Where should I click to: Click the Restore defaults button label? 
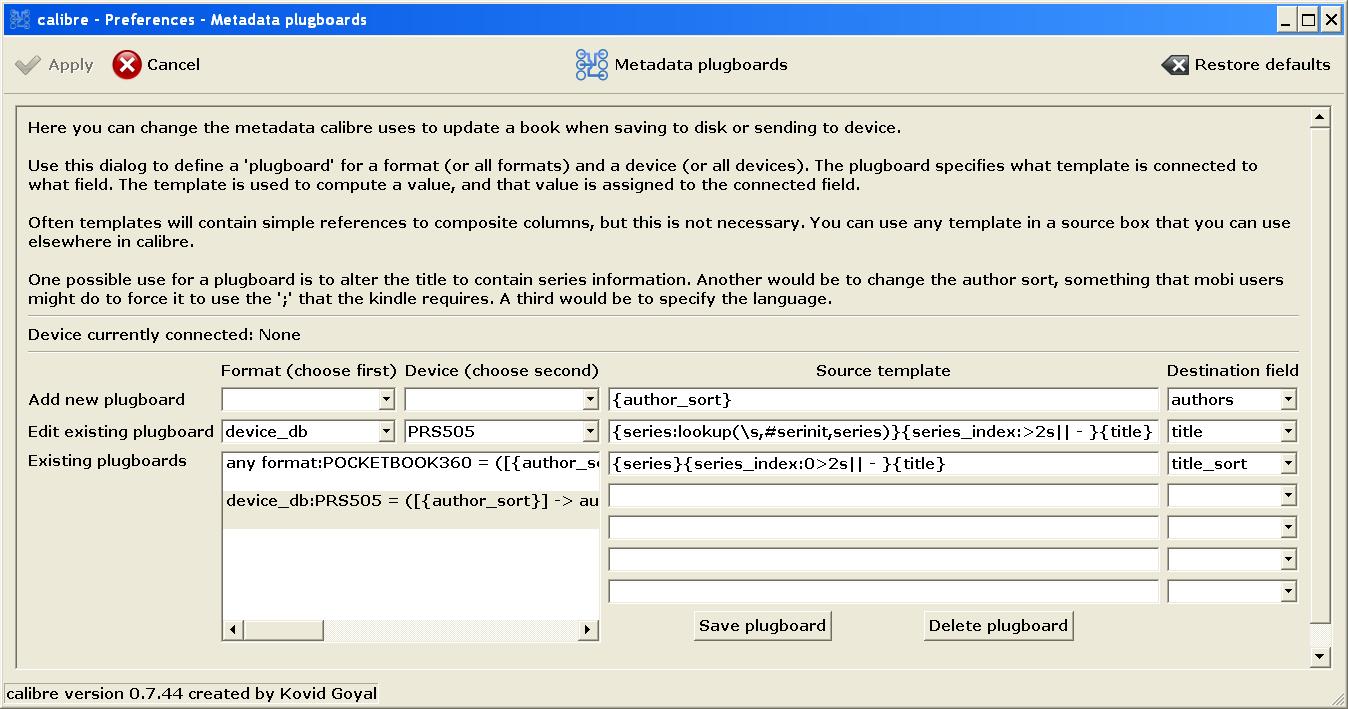(x=1262, y=65)
